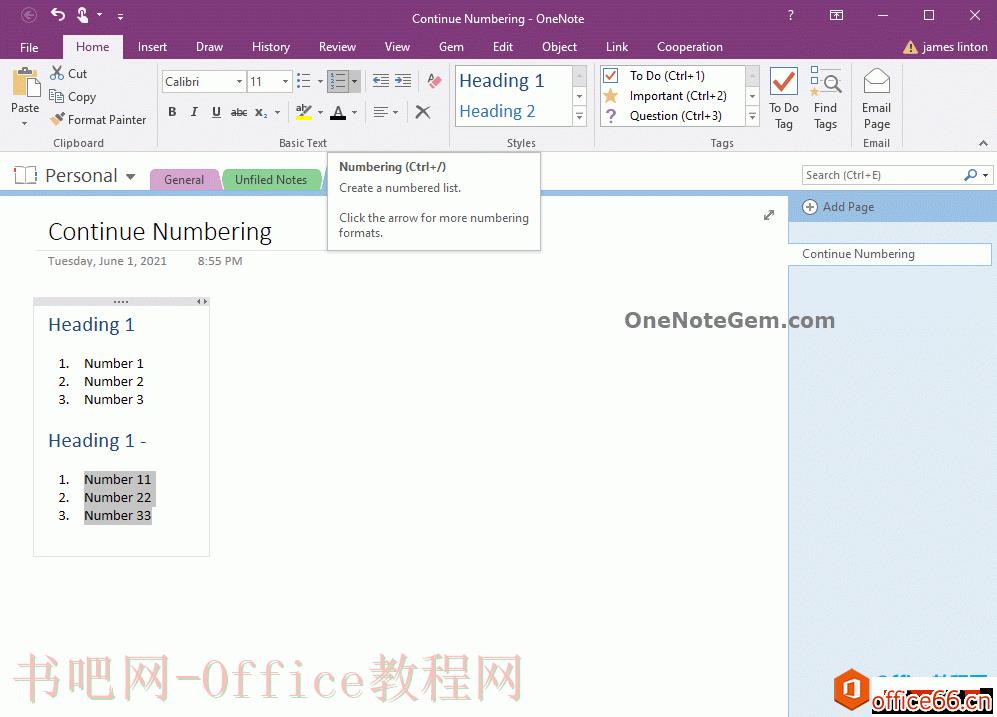Open Find Tags

point(825,99)
